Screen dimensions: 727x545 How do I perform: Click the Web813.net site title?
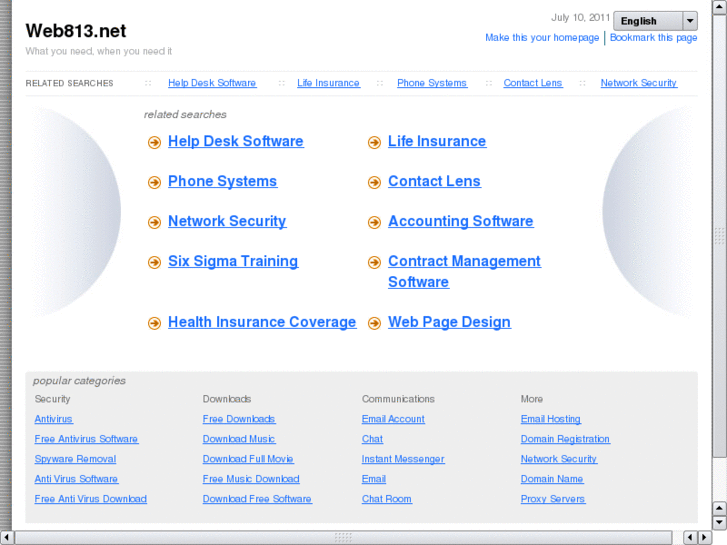point(76,31)
